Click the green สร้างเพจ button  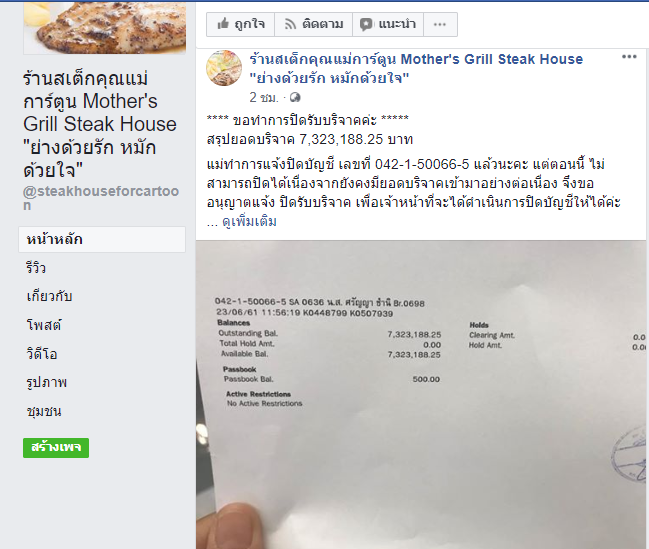coord(56,448)
